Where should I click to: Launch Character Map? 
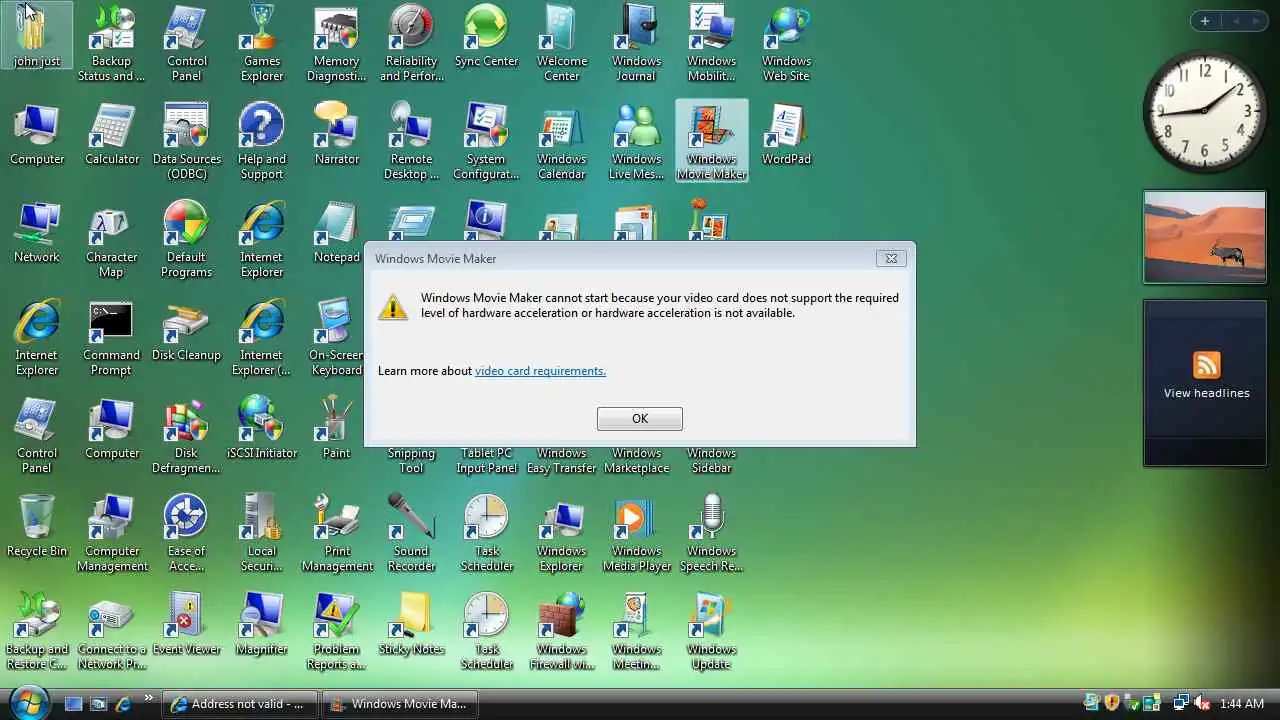click(112, 239)
